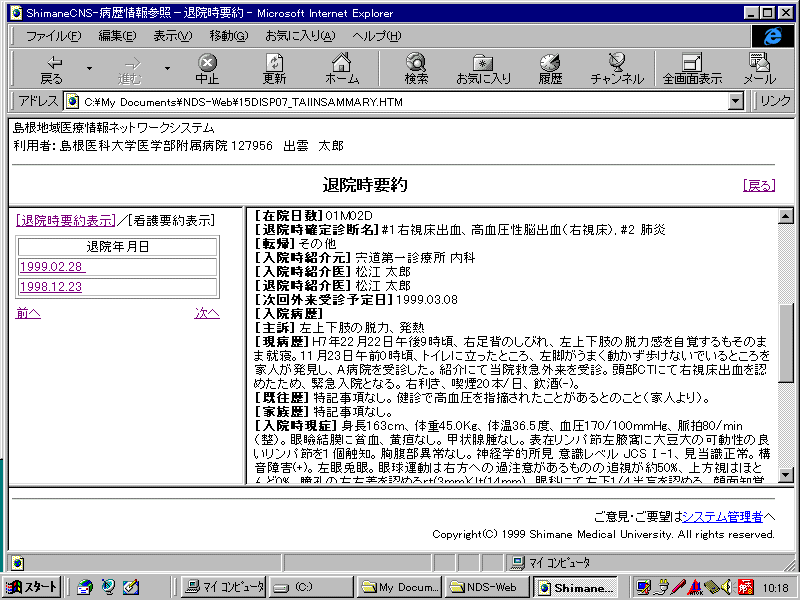Open the ファイル(F) menu
Screen dimensions: 800x600
(53, 36)
